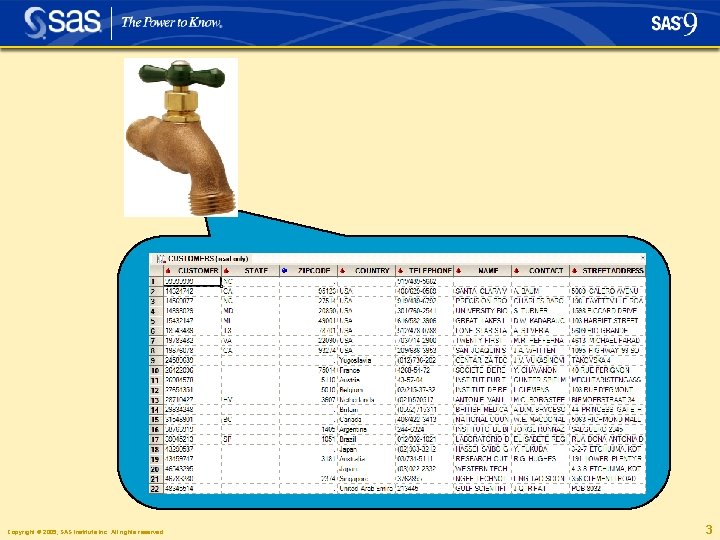This screenshot has height=540, width=720.
Task: Select name cell 'WESTERN TECH'
Action: (482, 469)
